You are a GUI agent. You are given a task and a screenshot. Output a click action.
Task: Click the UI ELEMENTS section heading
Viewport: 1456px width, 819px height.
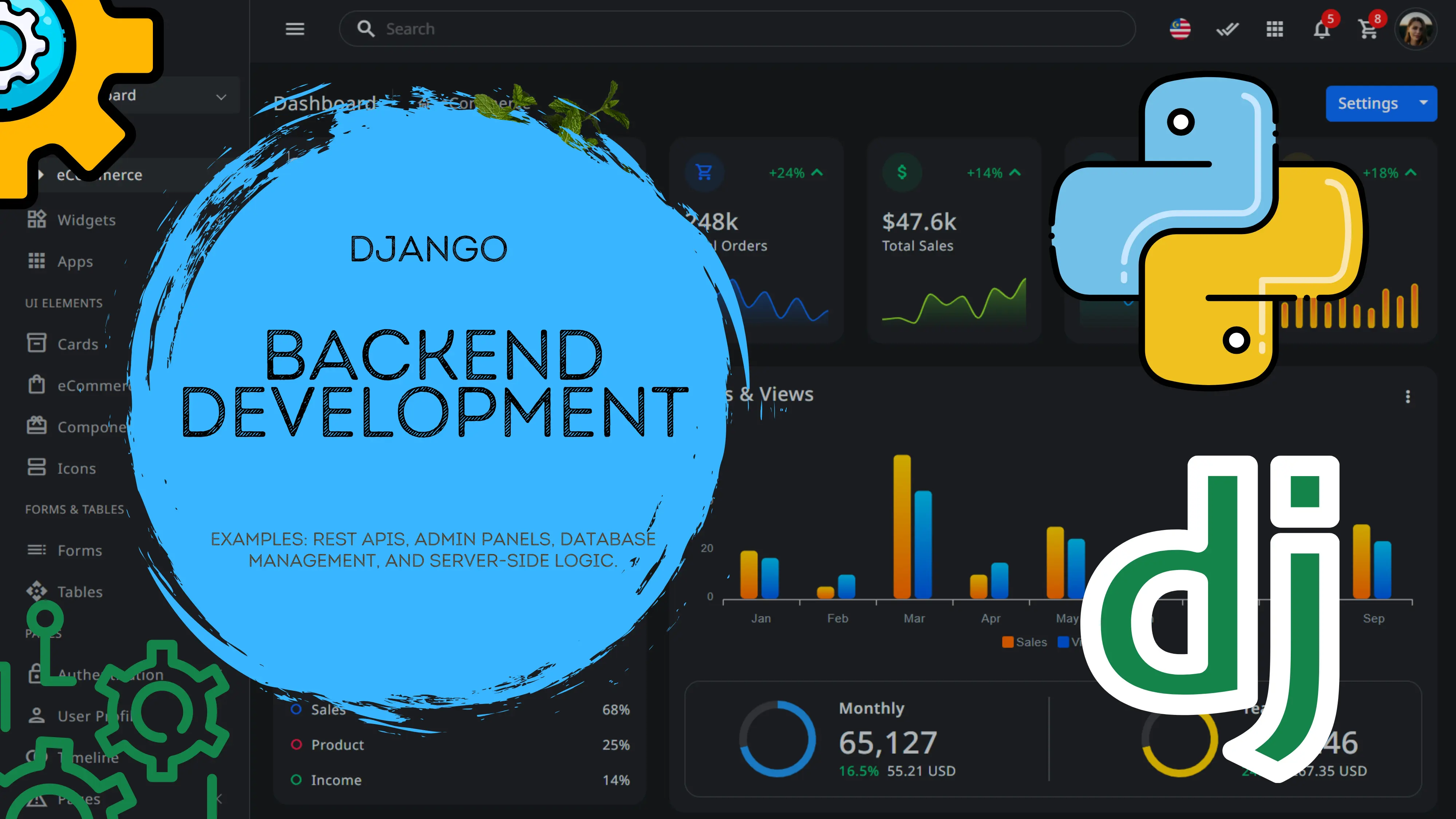pyautogui.click(x=64, y=303)
